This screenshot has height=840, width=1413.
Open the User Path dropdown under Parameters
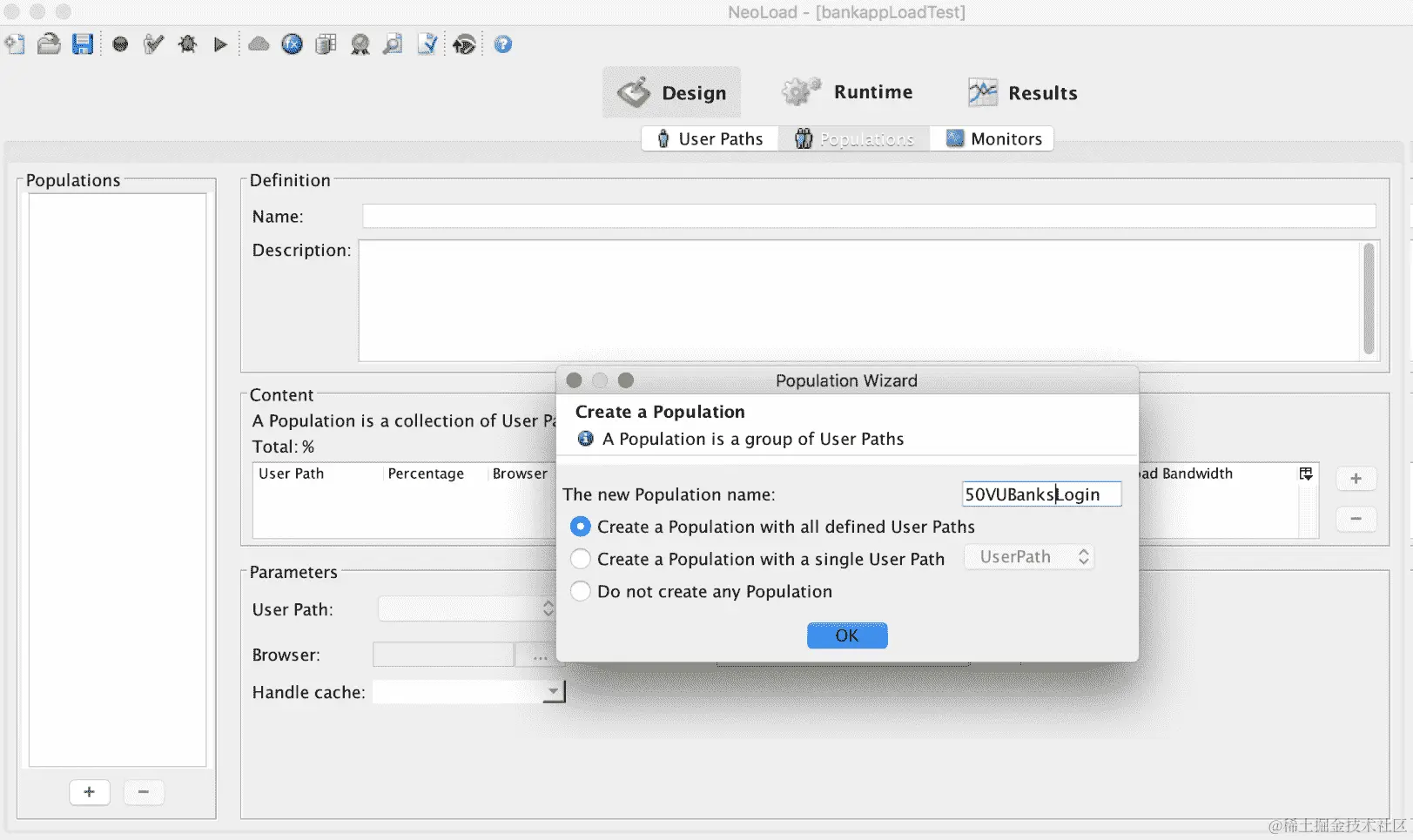467,609
